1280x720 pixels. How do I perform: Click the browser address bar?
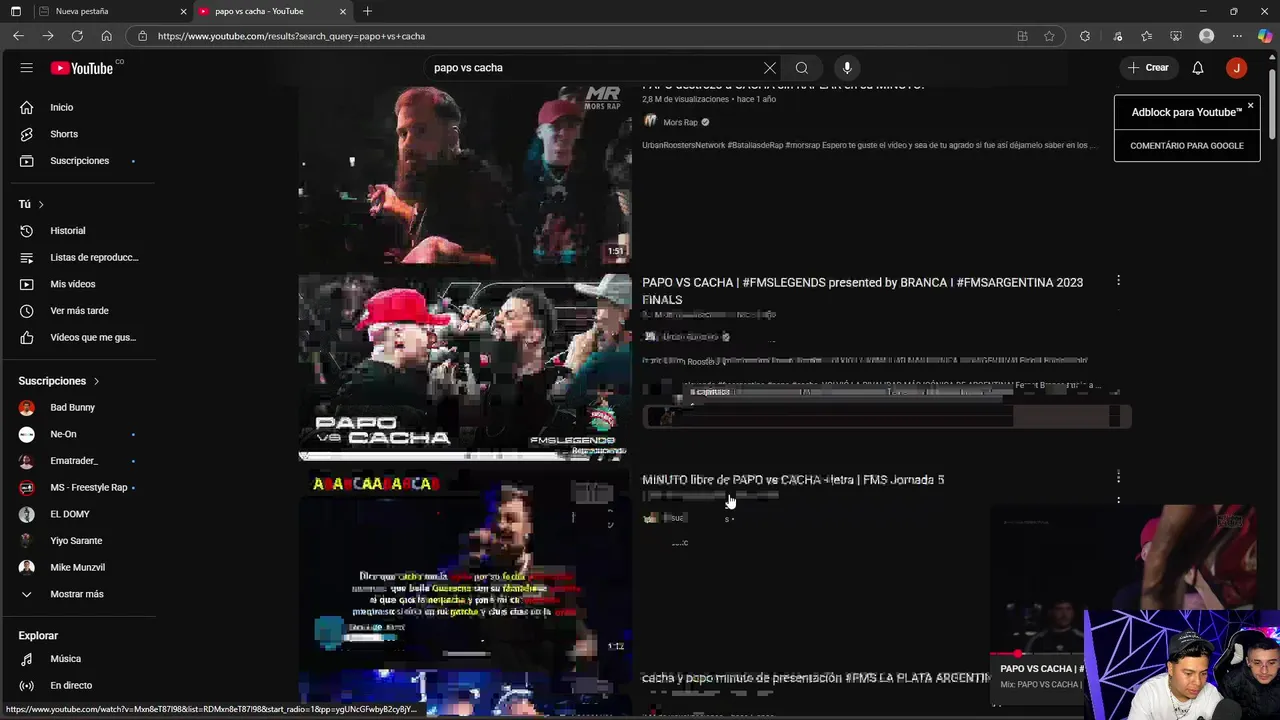coord(580,36)
